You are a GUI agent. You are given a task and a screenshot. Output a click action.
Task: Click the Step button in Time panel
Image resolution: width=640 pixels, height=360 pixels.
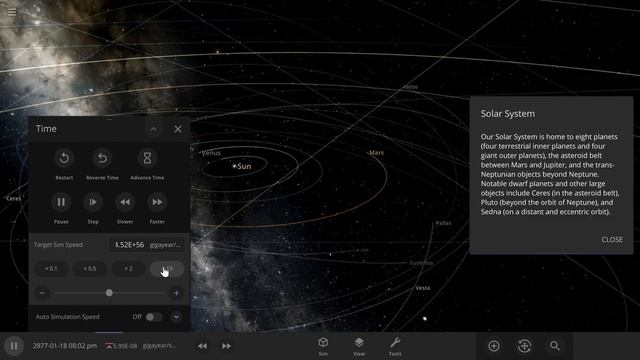(x=93, y=202)
